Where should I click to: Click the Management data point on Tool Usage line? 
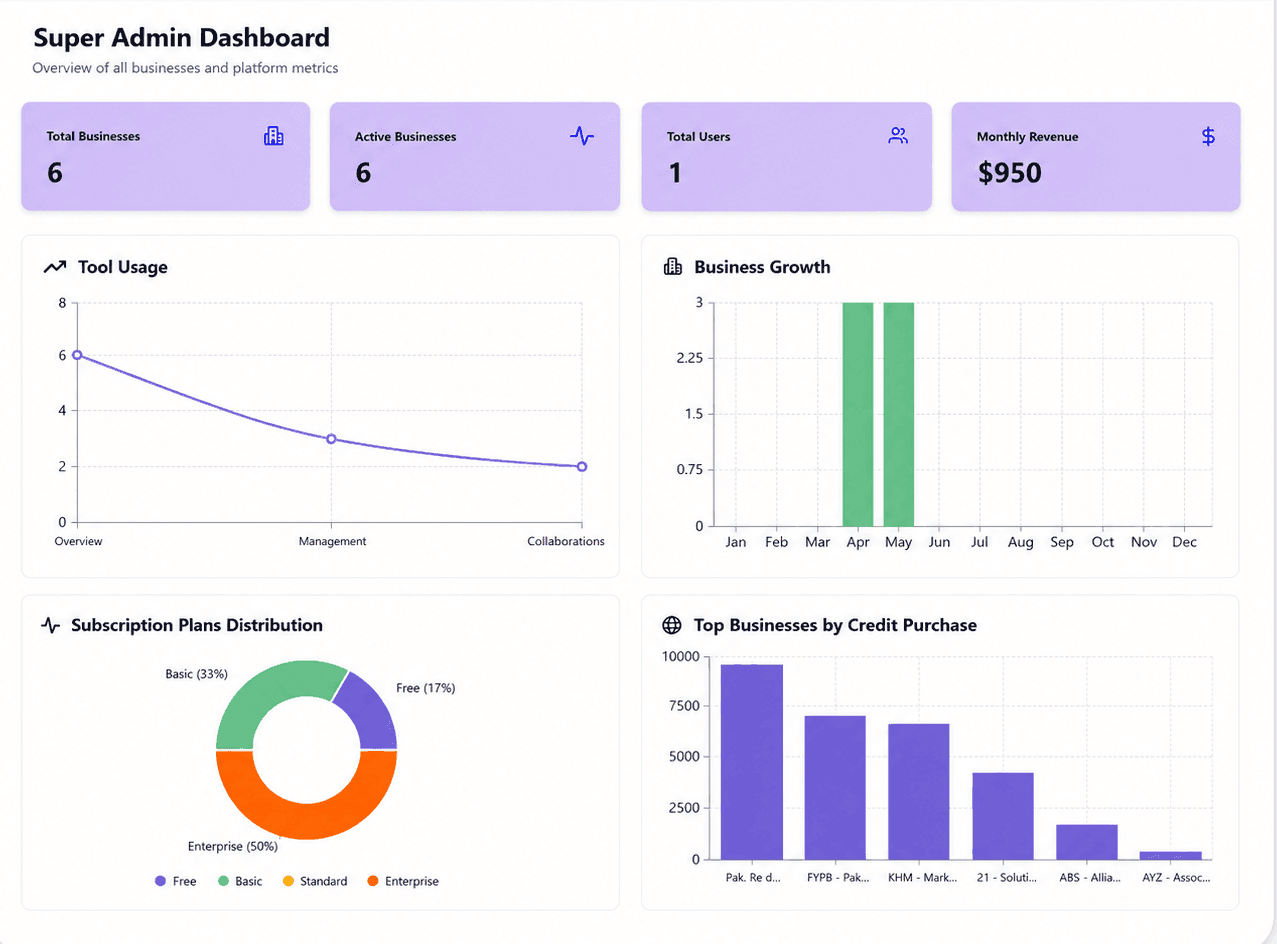[331, 439]
